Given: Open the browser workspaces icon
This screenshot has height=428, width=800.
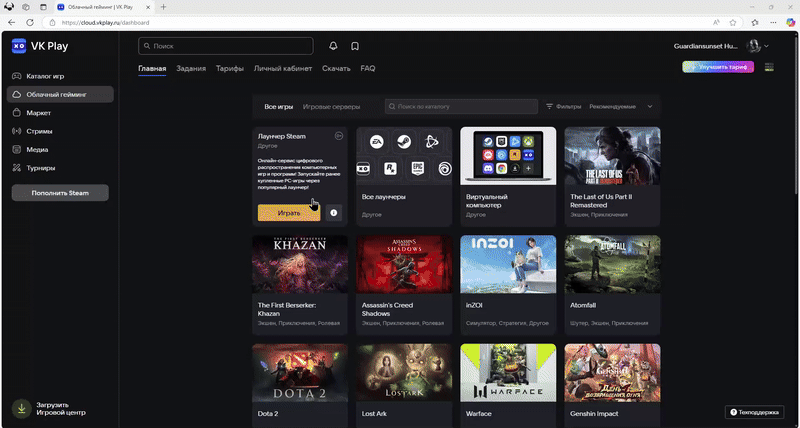Looking at the screenshot, I should (x=26, y=7).
